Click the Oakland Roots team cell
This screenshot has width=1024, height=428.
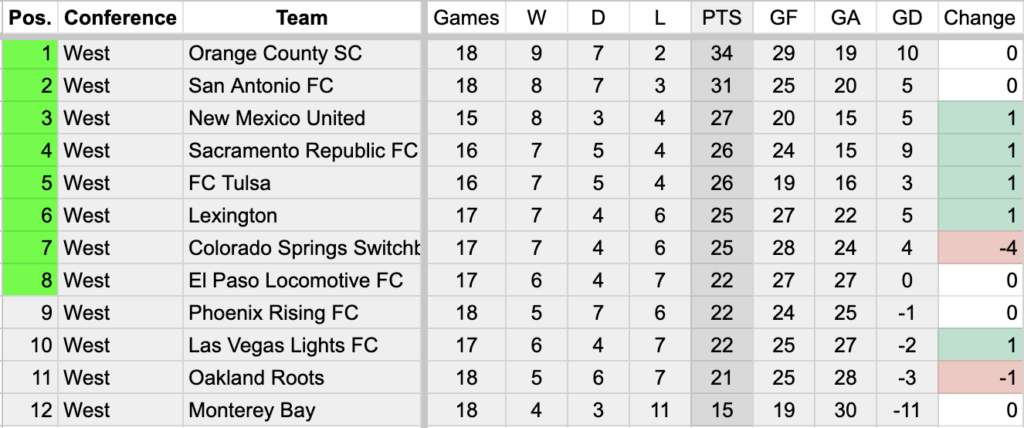302,378
